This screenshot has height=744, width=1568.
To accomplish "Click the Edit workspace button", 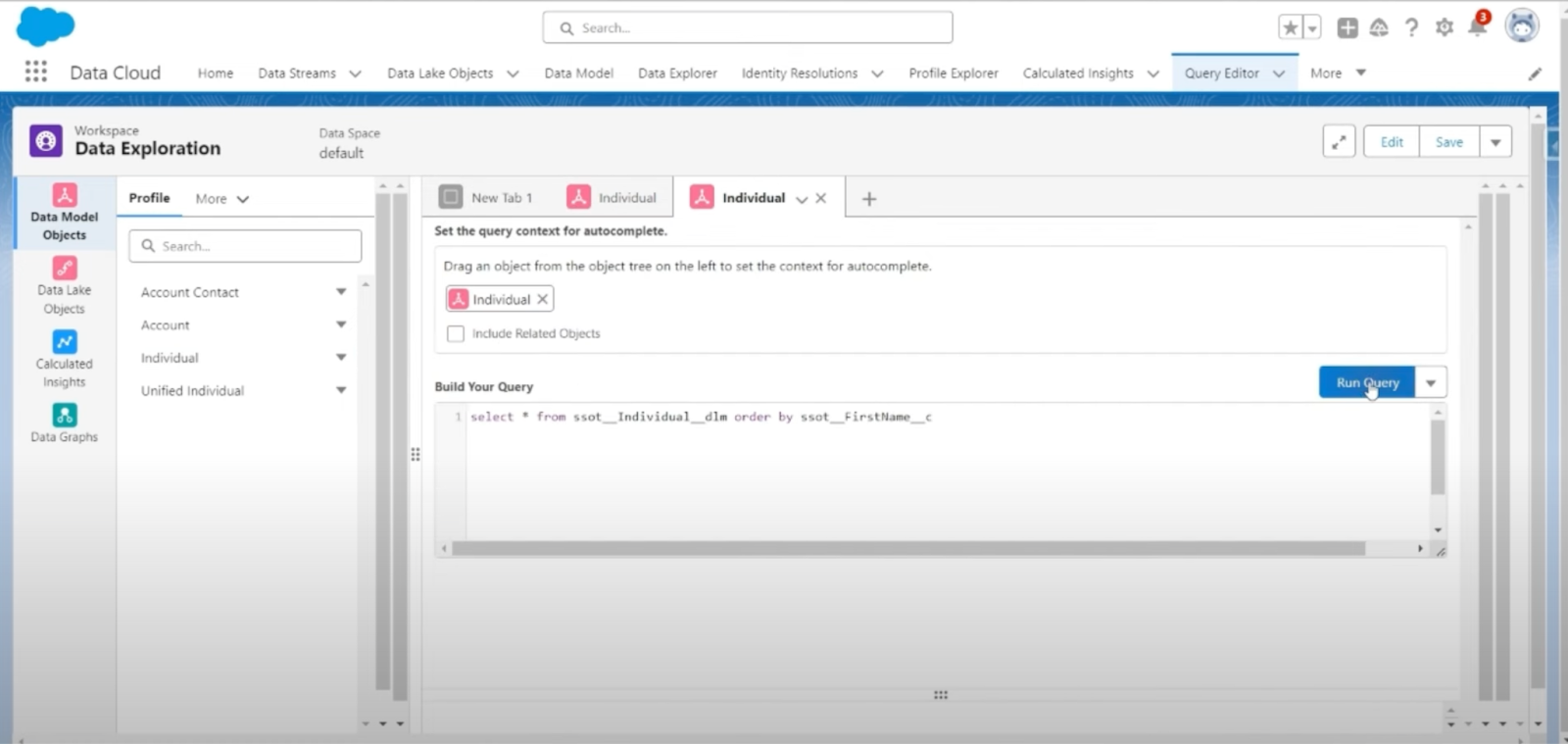I will click(x=1392, y=142).
